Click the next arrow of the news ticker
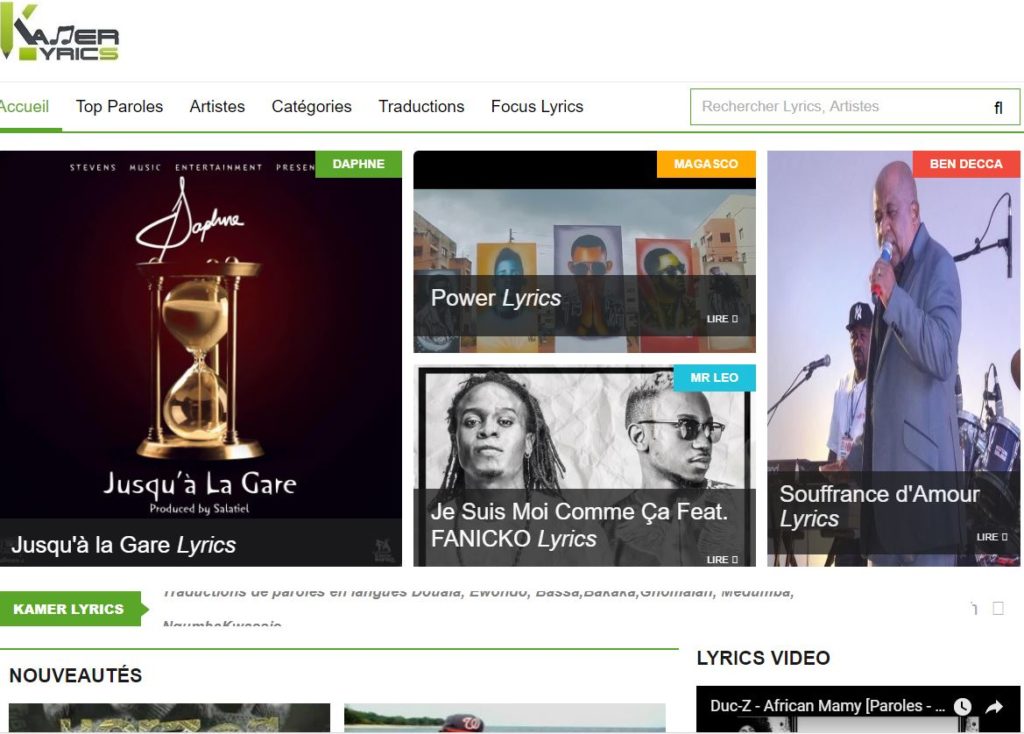 998,609
